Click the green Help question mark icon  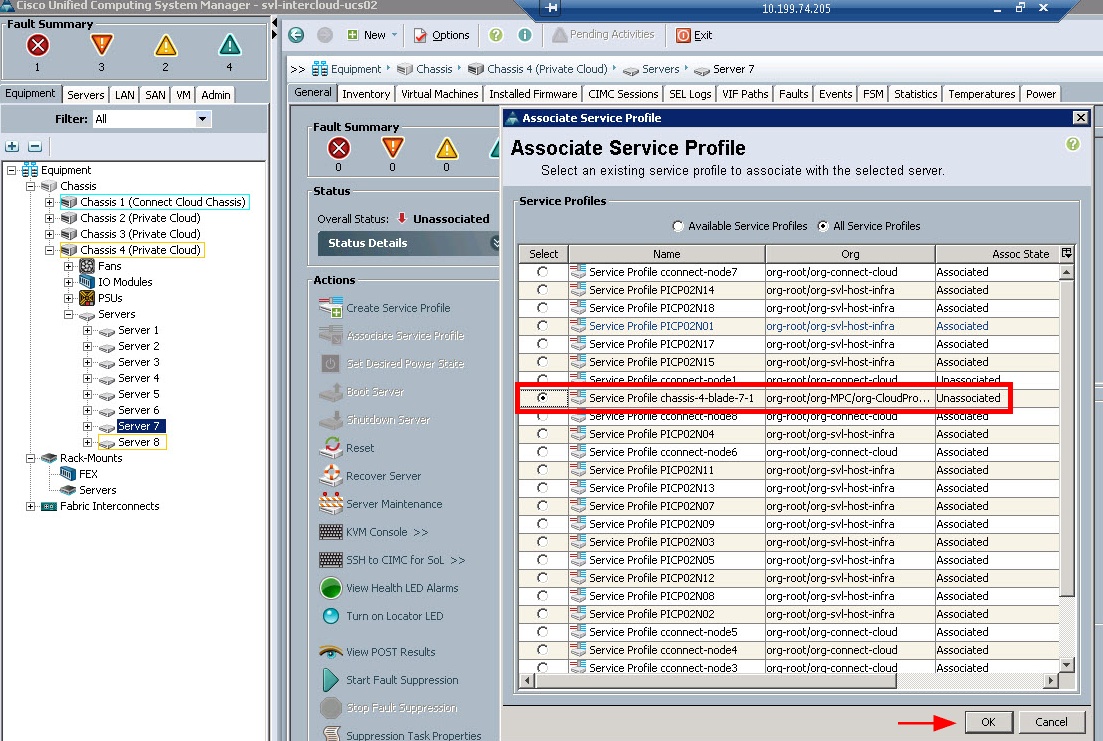(x=496, y=34)
